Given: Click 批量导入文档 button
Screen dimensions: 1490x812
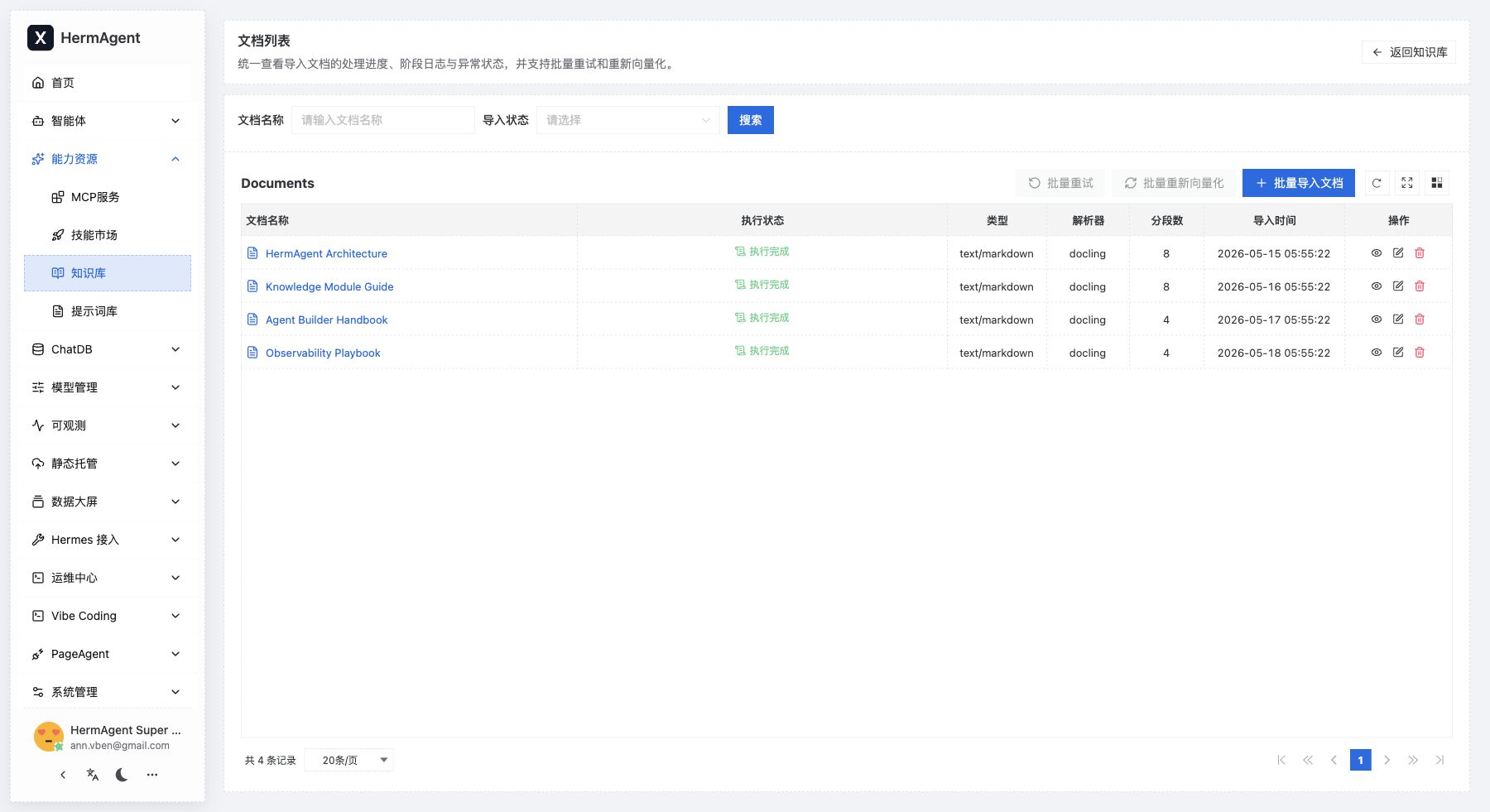Looking at the screenshot, I should click(1299, 183).
